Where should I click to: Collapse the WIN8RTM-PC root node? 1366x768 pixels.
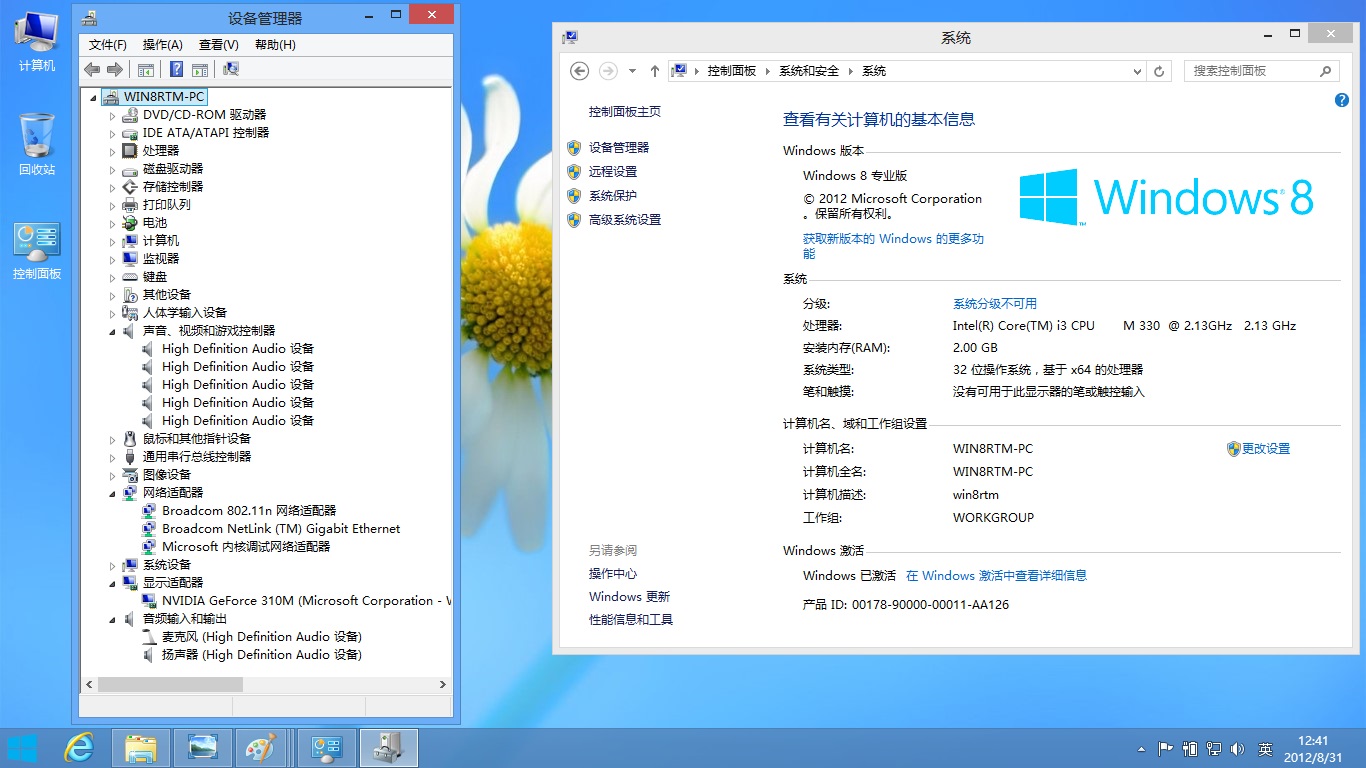pos(94,97)
